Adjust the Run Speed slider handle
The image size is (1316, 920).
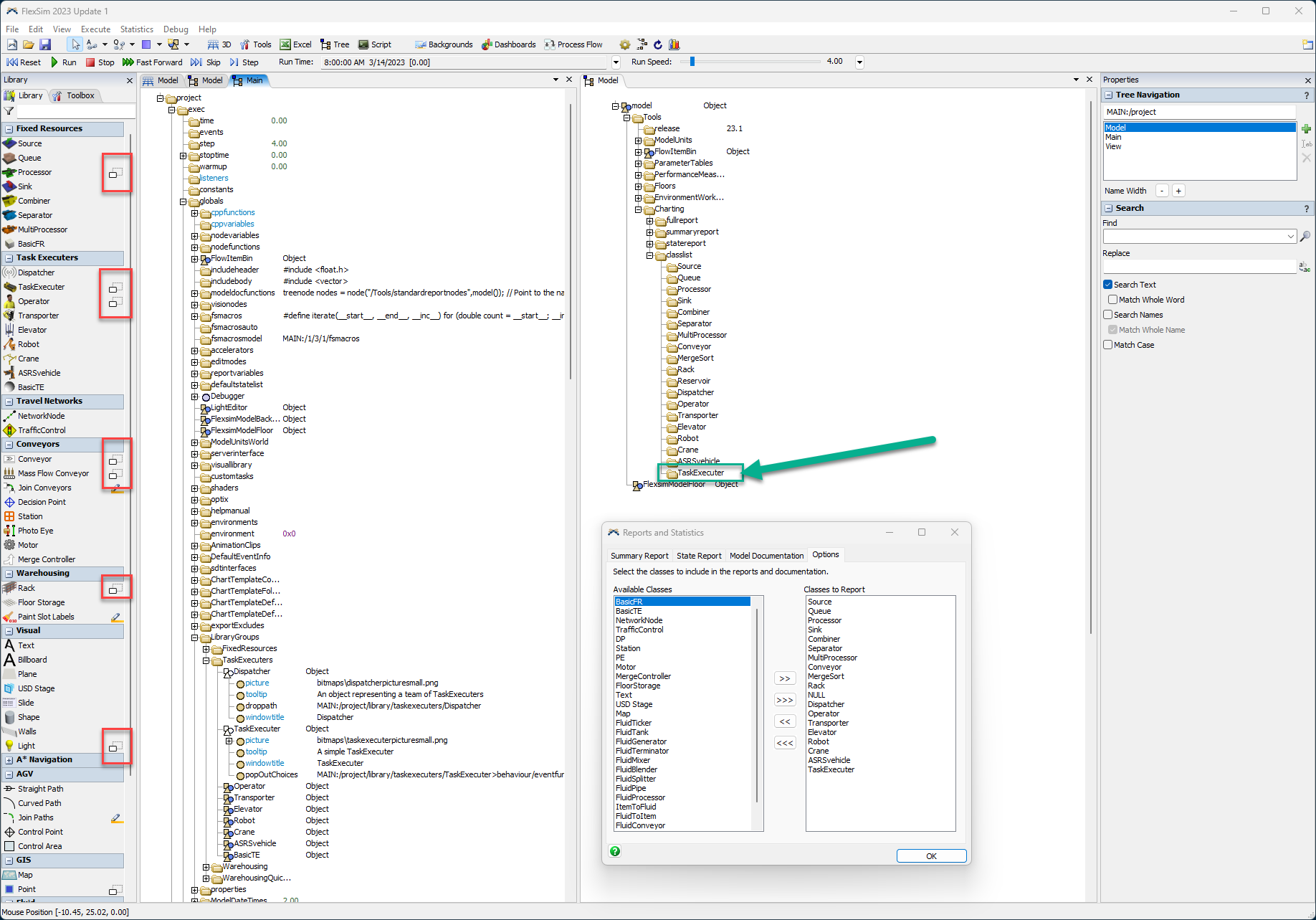(x=692, y=62)
